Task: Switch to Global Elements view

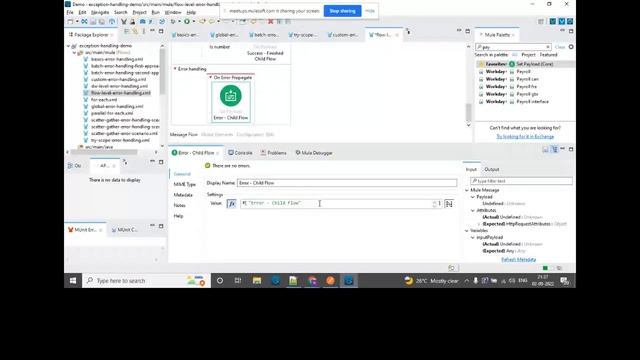Action: [217, 135]
